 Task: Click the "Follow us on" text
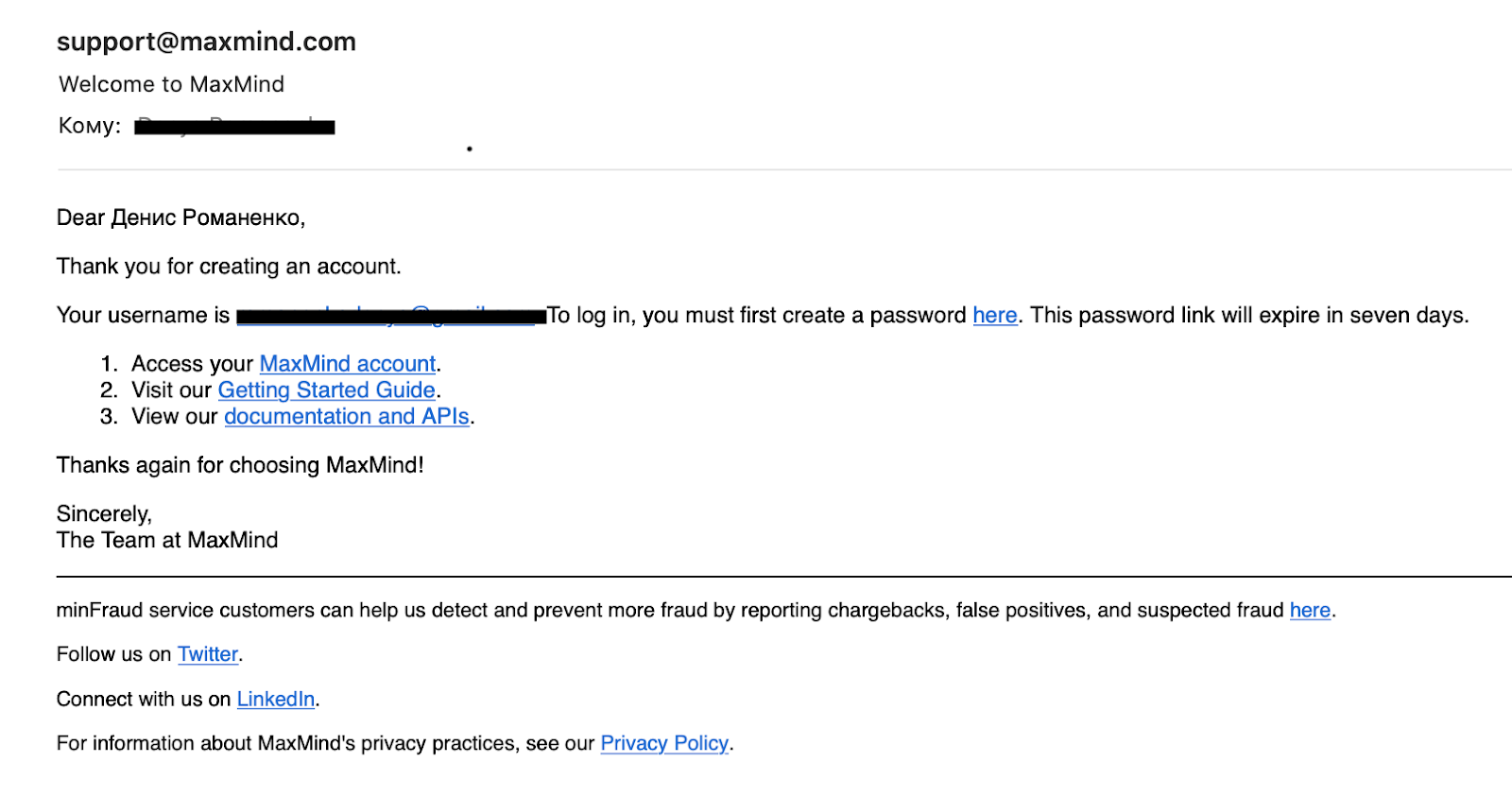click(x=113, y=654)
